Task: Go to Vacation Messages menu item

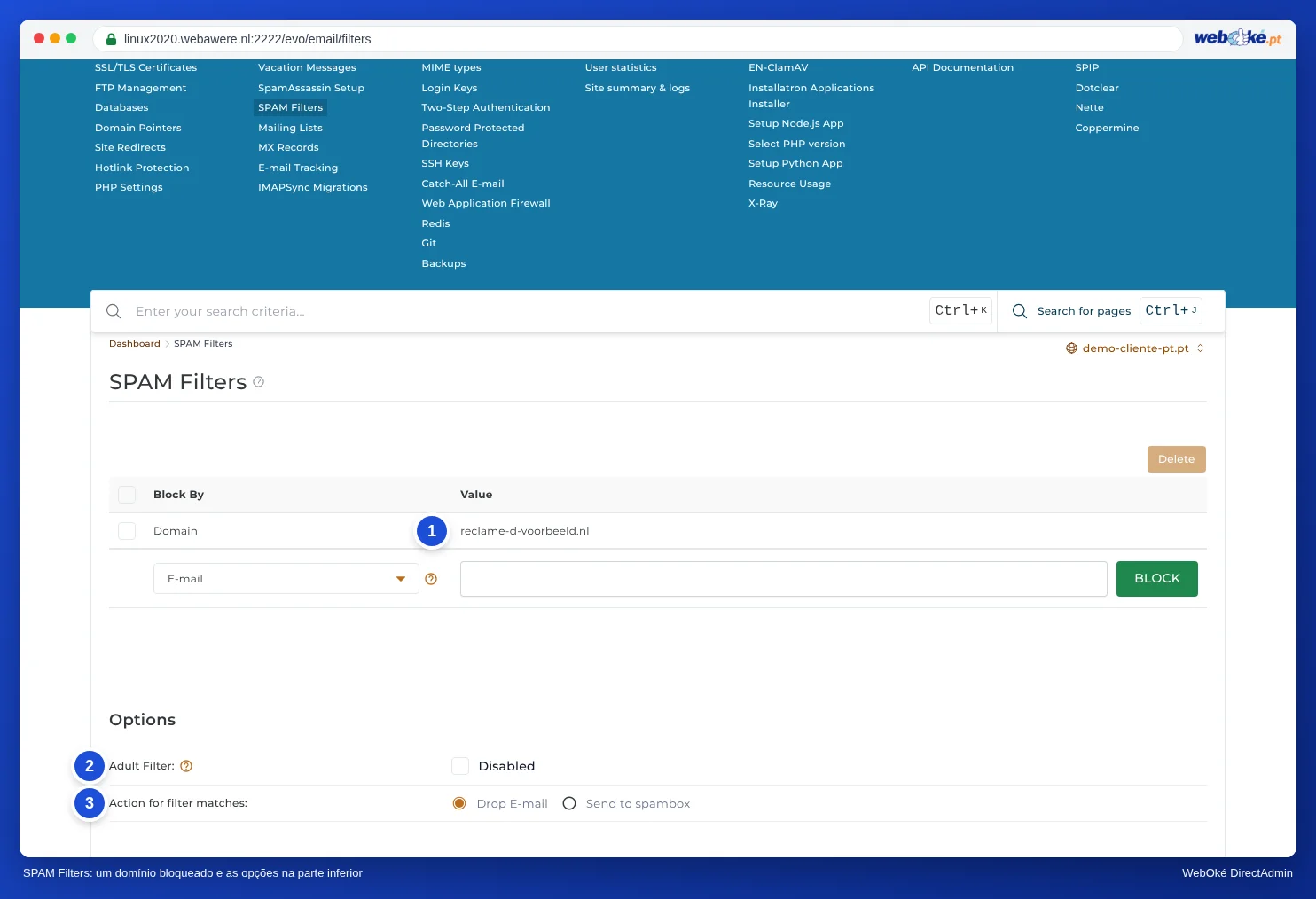Action: (307, 67)
